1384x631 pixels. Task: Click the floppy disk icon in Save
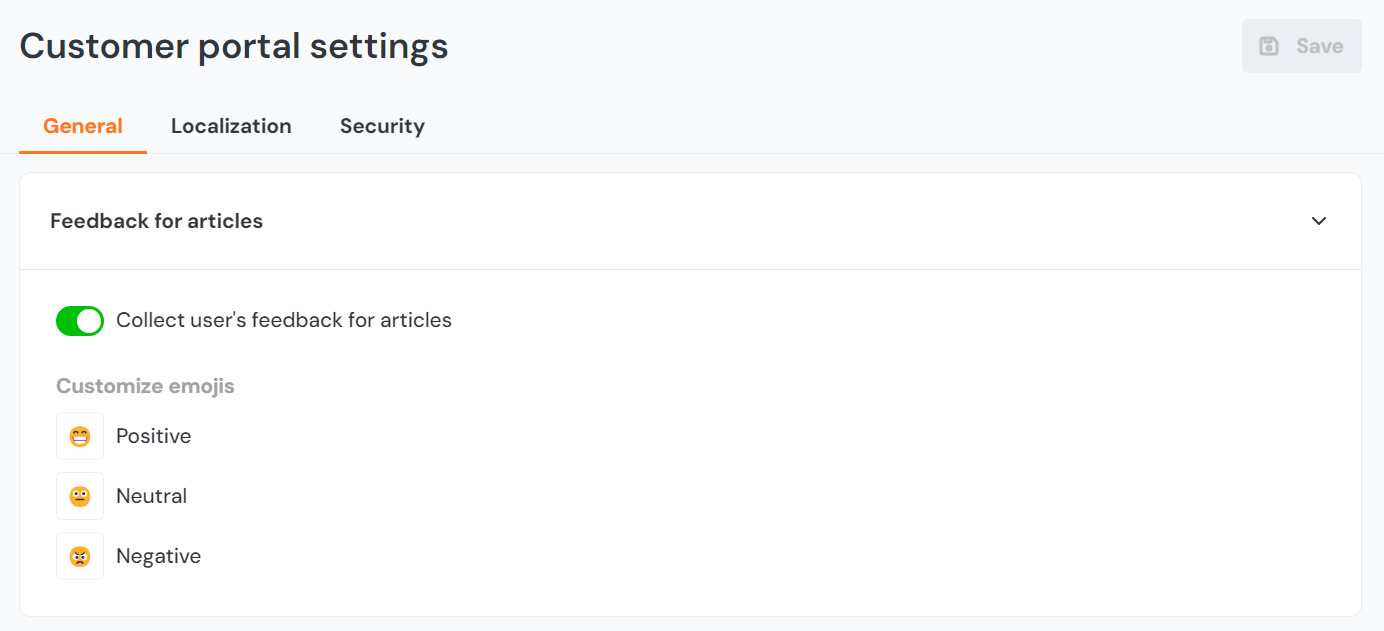pyautogui.click(x=1269, y=46)
